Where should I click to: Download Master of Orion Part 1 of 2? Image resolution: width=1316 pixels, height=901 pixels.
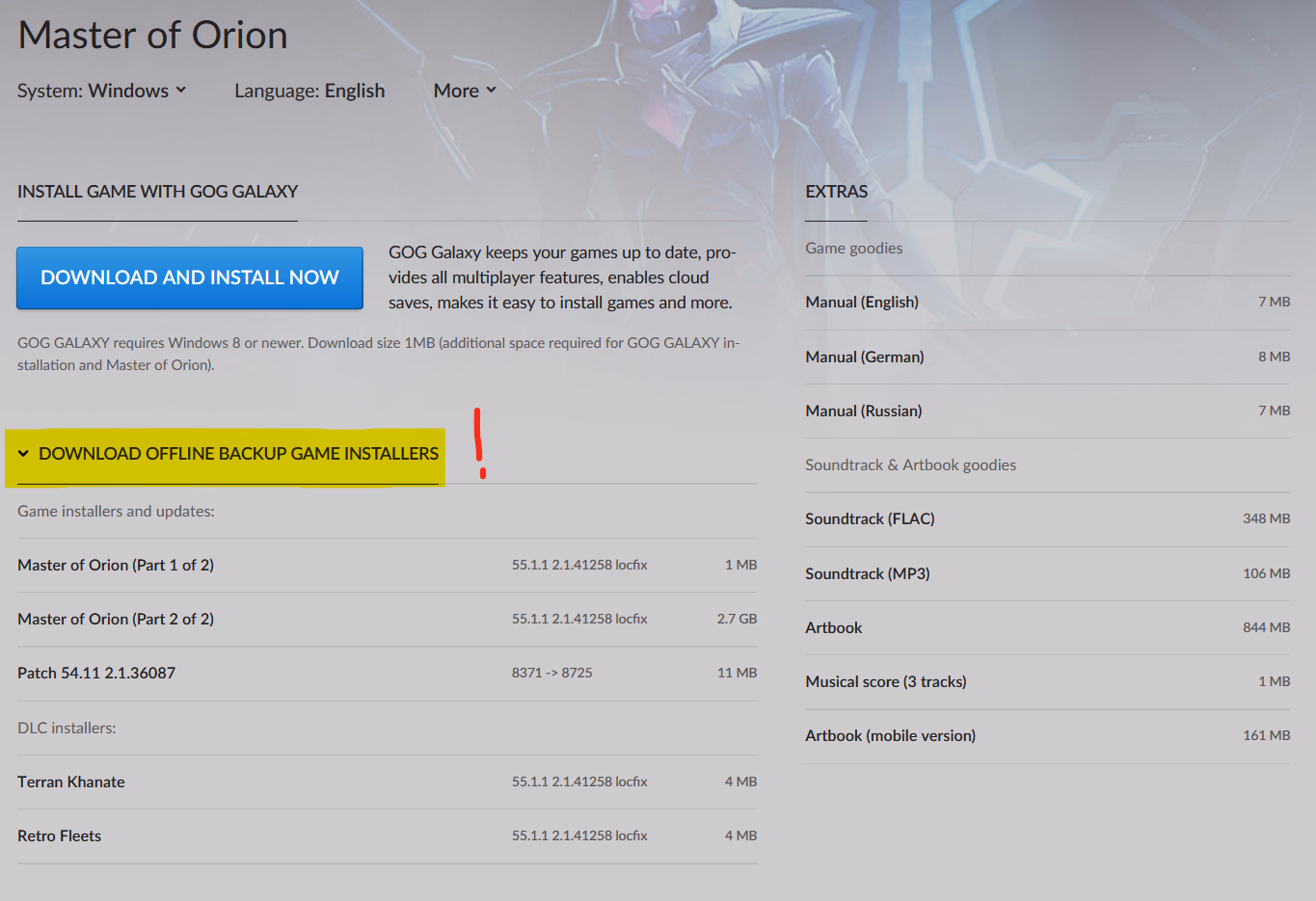pyautogui.click(x=116, y=565)
